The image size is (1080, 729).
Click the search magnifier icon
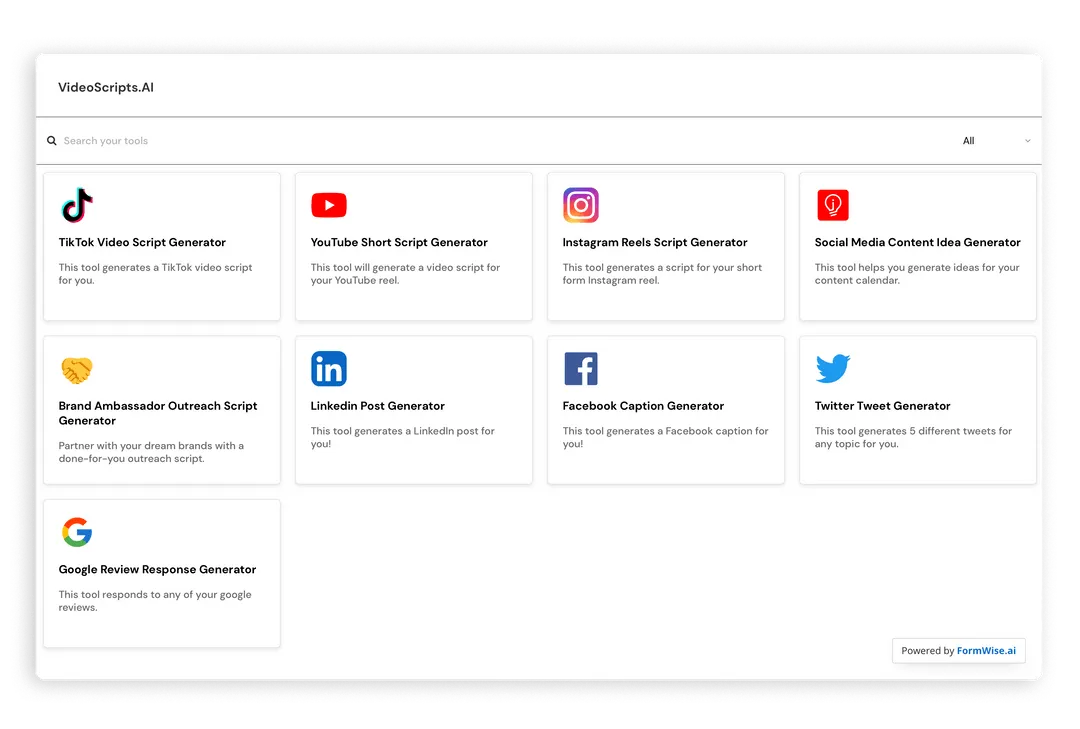click(x=52, y=141)
